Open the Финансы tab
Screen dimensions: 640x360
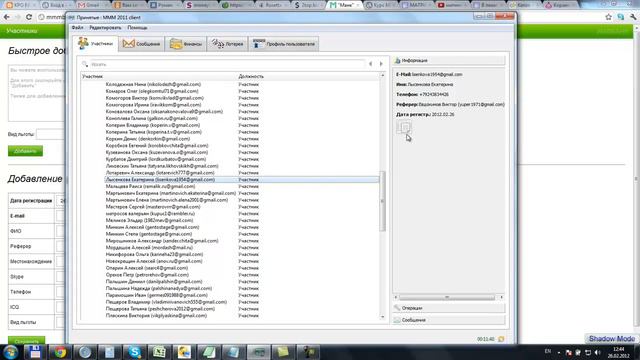pyautogui.click(x=186, y=44)
